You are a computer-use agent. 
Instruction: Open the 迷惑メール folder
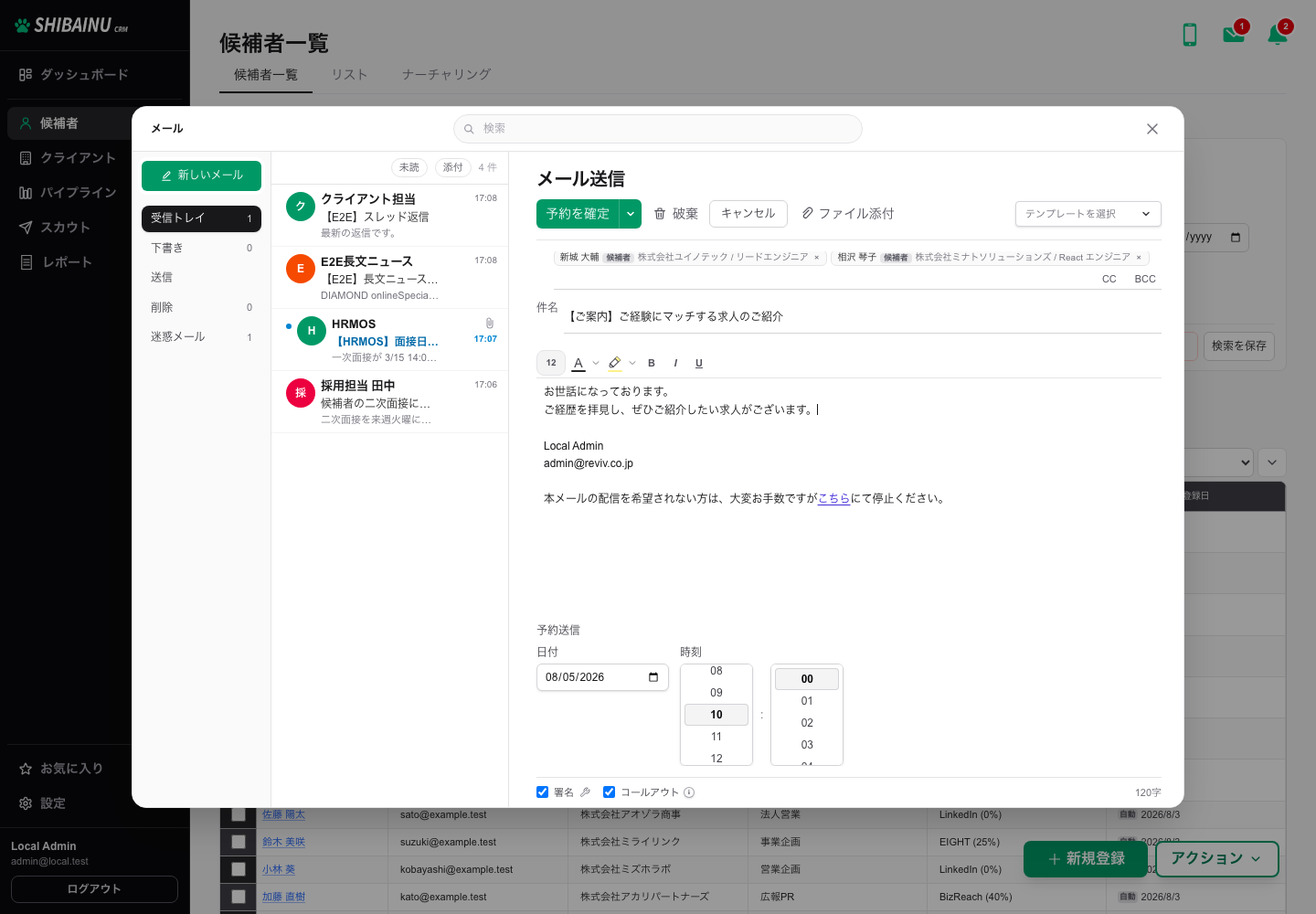201,337
